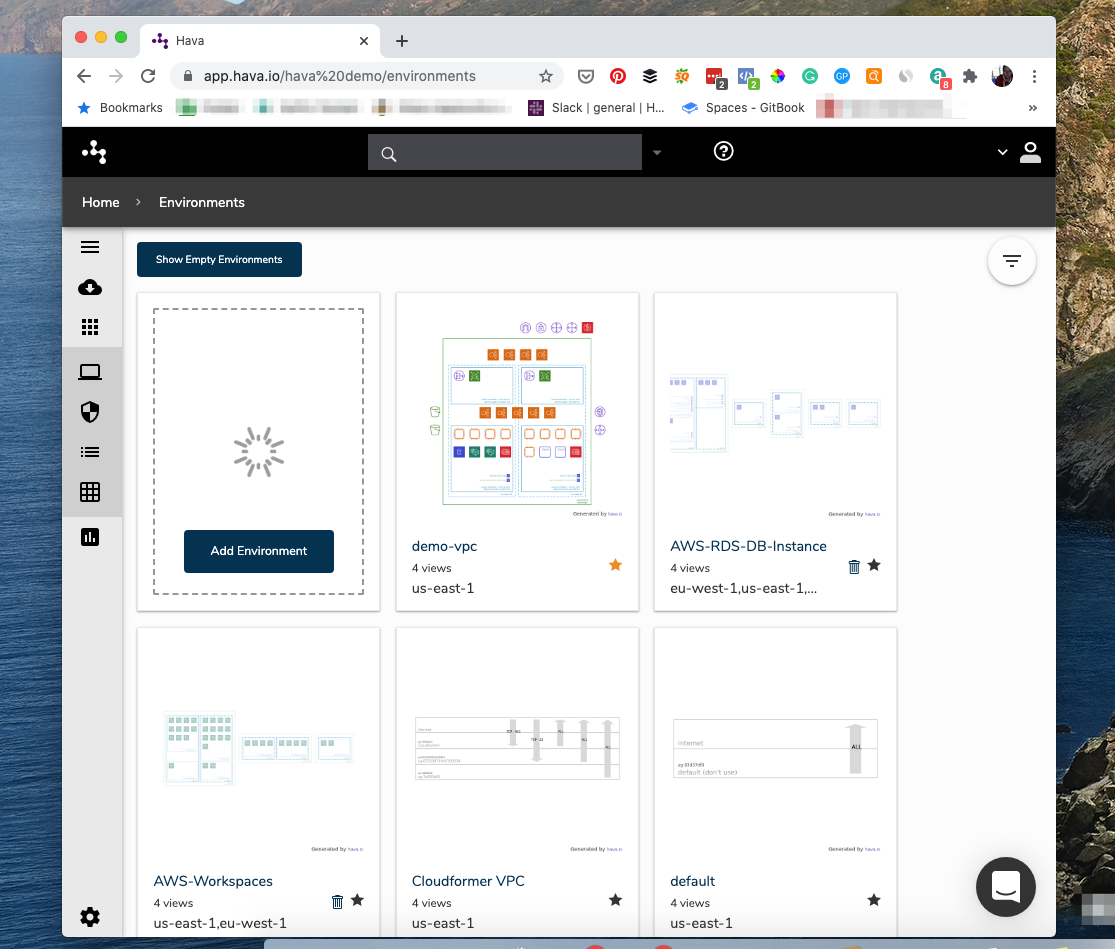Viewport: 1115px width, 949px height.
Task: Open the demo-vpc environment link
Action: click(x=444, y=546)
